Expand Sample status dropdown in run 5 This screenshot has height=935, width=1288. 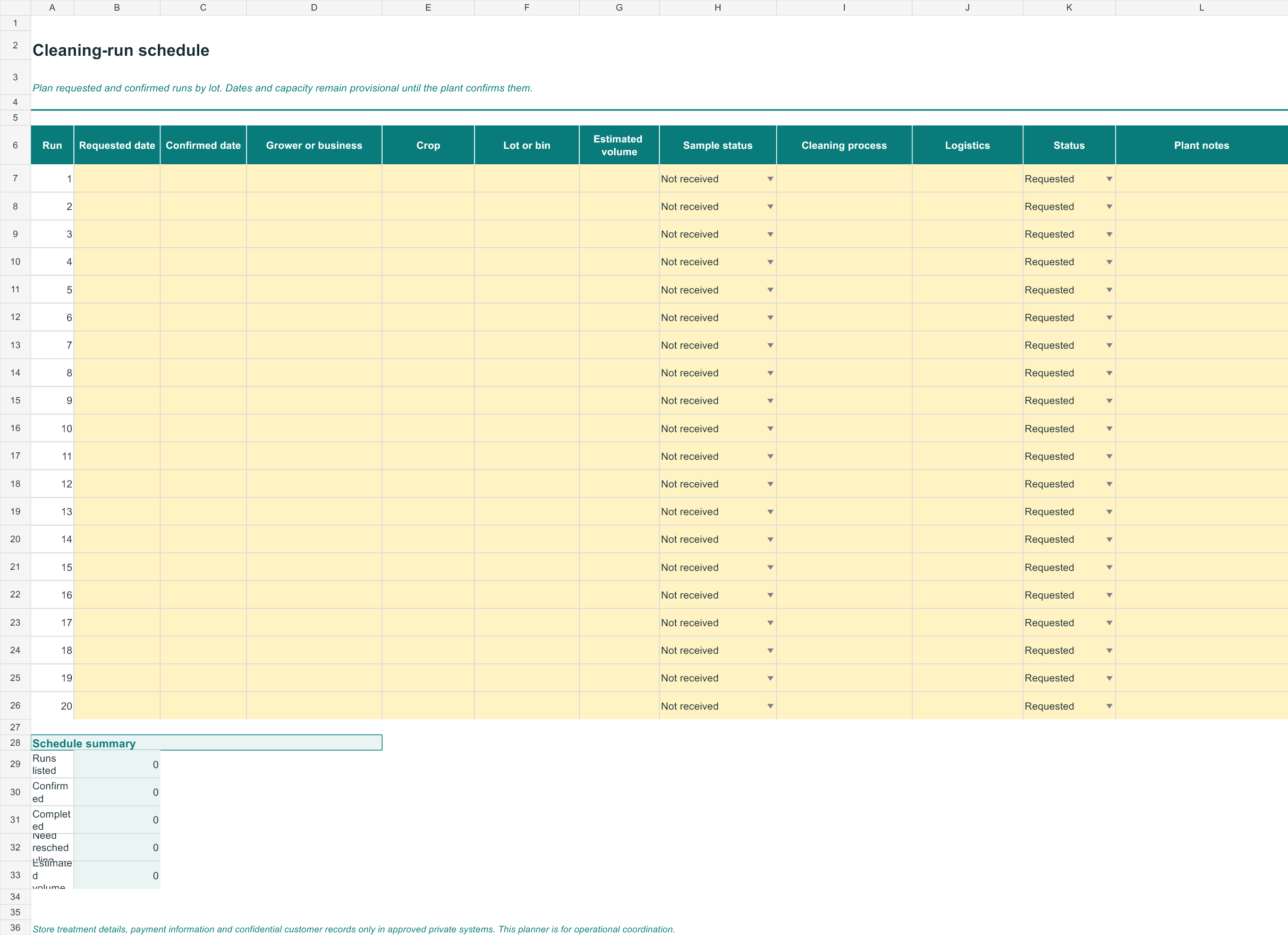pos(770,290)
